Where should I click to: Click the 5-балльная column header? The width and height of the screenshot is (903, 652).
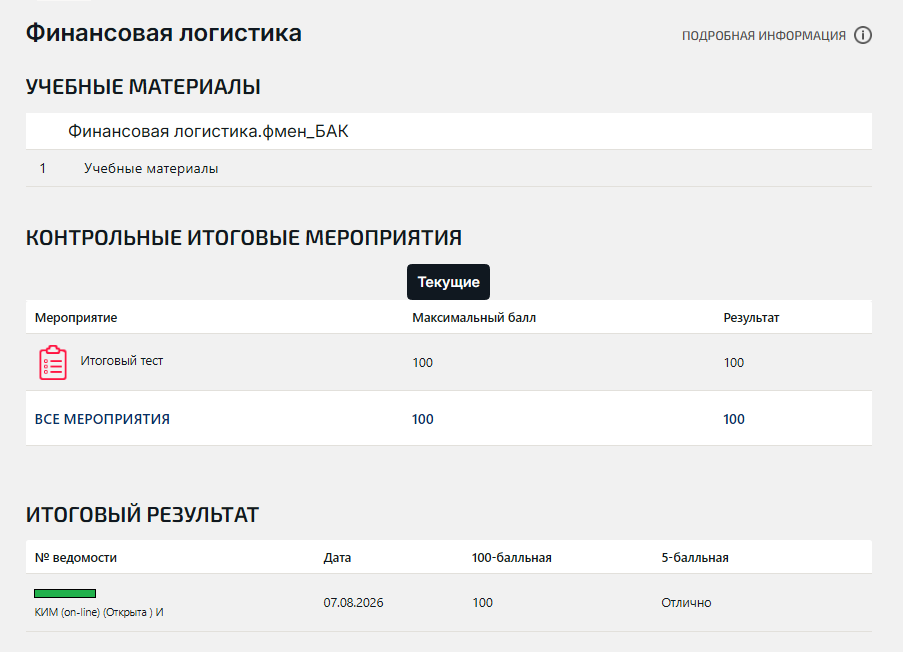coord(695,558)
